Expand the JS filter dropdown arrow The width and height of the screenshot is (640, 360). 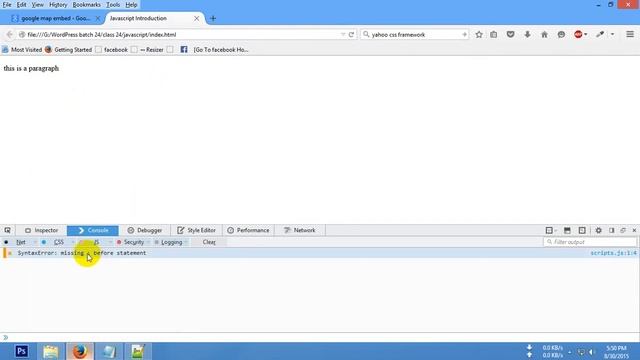pos(110,242)
